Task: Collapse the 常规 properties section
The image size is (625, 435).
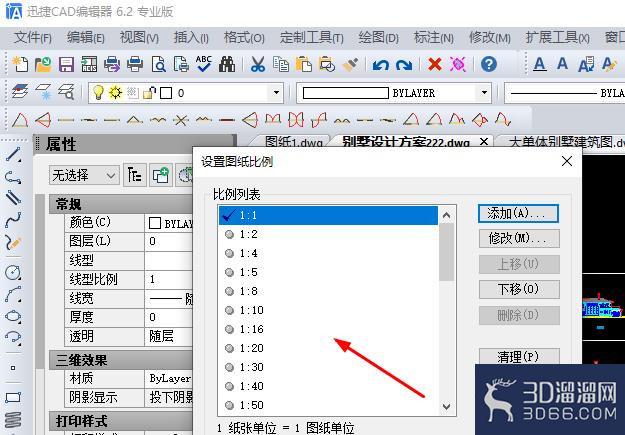Action: (122, 205)
